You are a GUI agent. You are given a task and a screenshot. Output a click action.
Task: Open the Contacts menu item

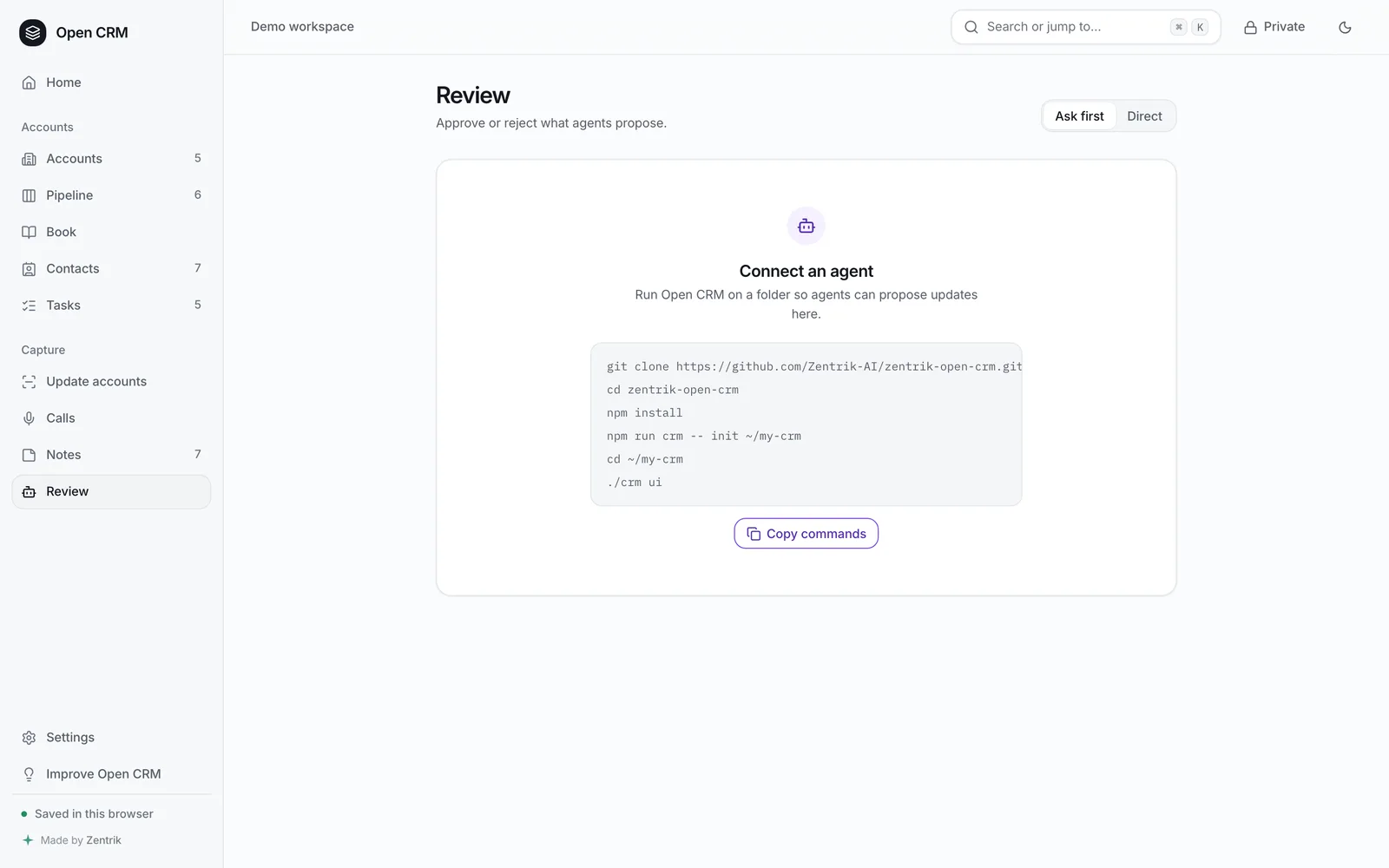click(x=111, y=269)
